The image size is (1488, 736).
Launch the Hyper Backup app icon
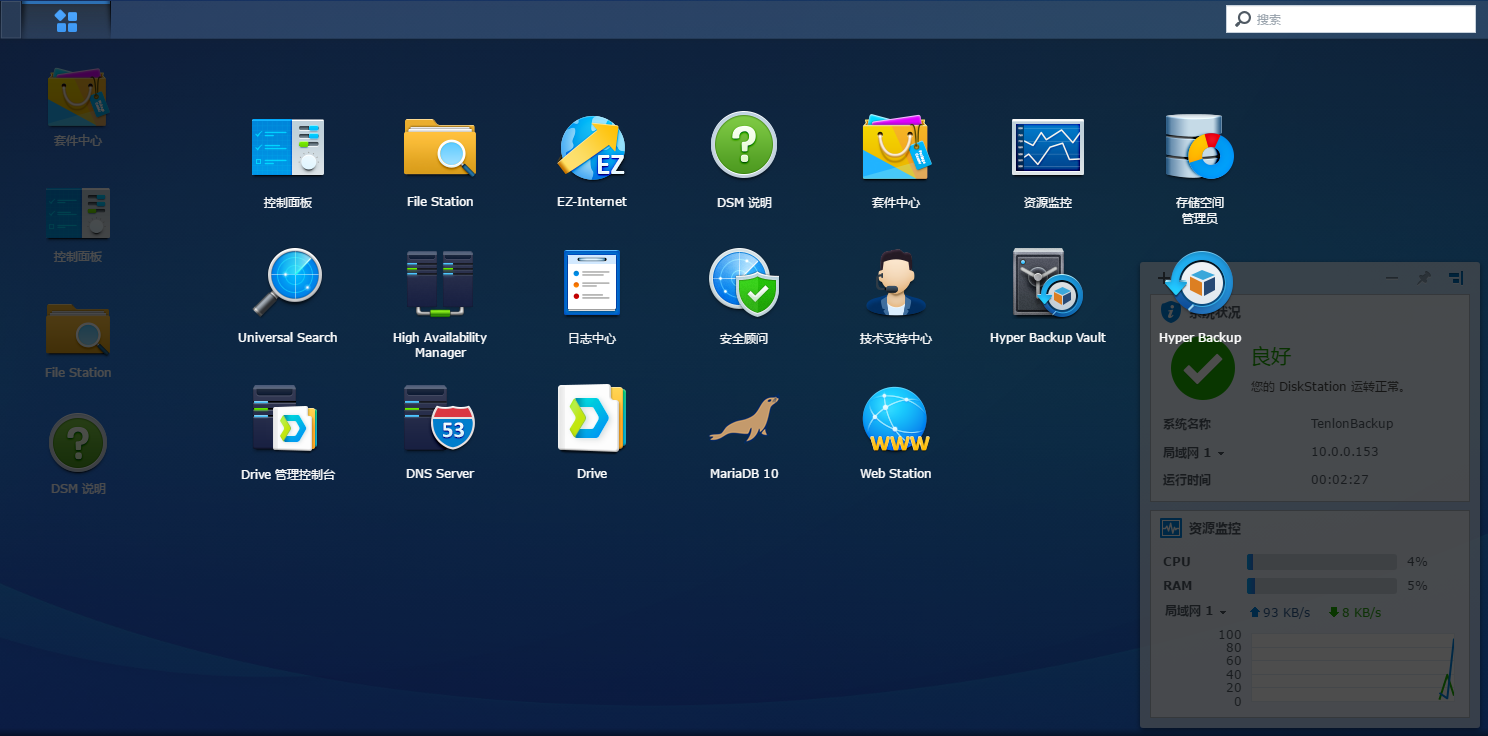(x=1200, y=284)
